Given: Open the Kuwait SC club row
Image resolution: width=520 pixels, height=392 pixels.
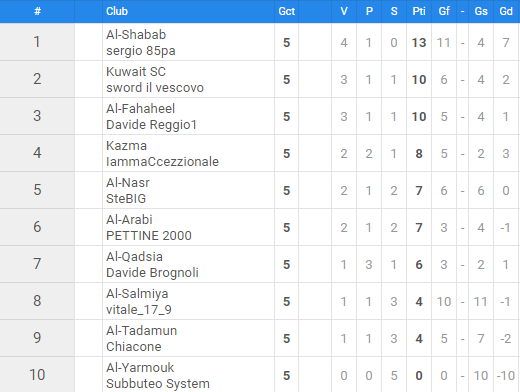Looking at the screenshot, I should click(260, 79).
